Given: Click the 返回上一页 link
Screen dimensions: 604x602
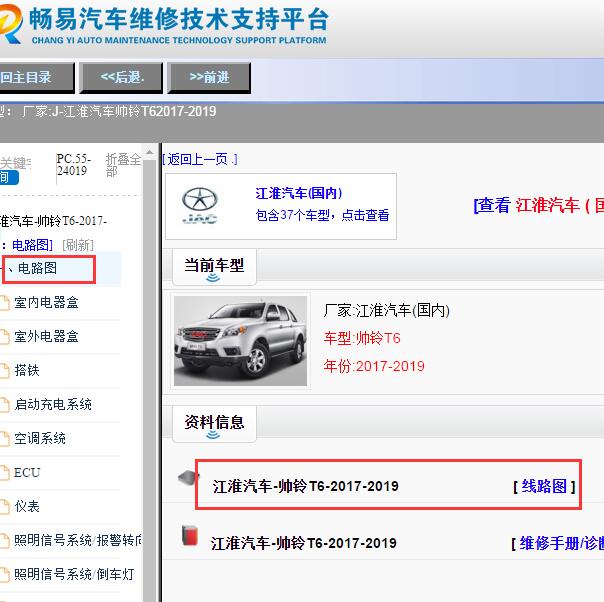Looking at the screenshot, I should pyautogui.click(x=200, y=159).
